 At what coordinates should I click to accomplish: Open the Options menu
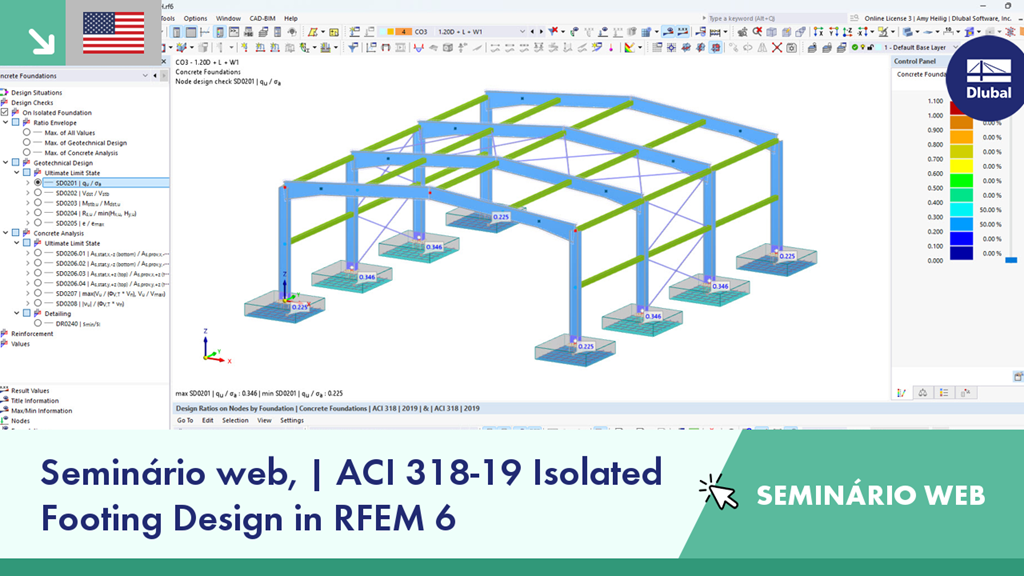coord(195,18)
